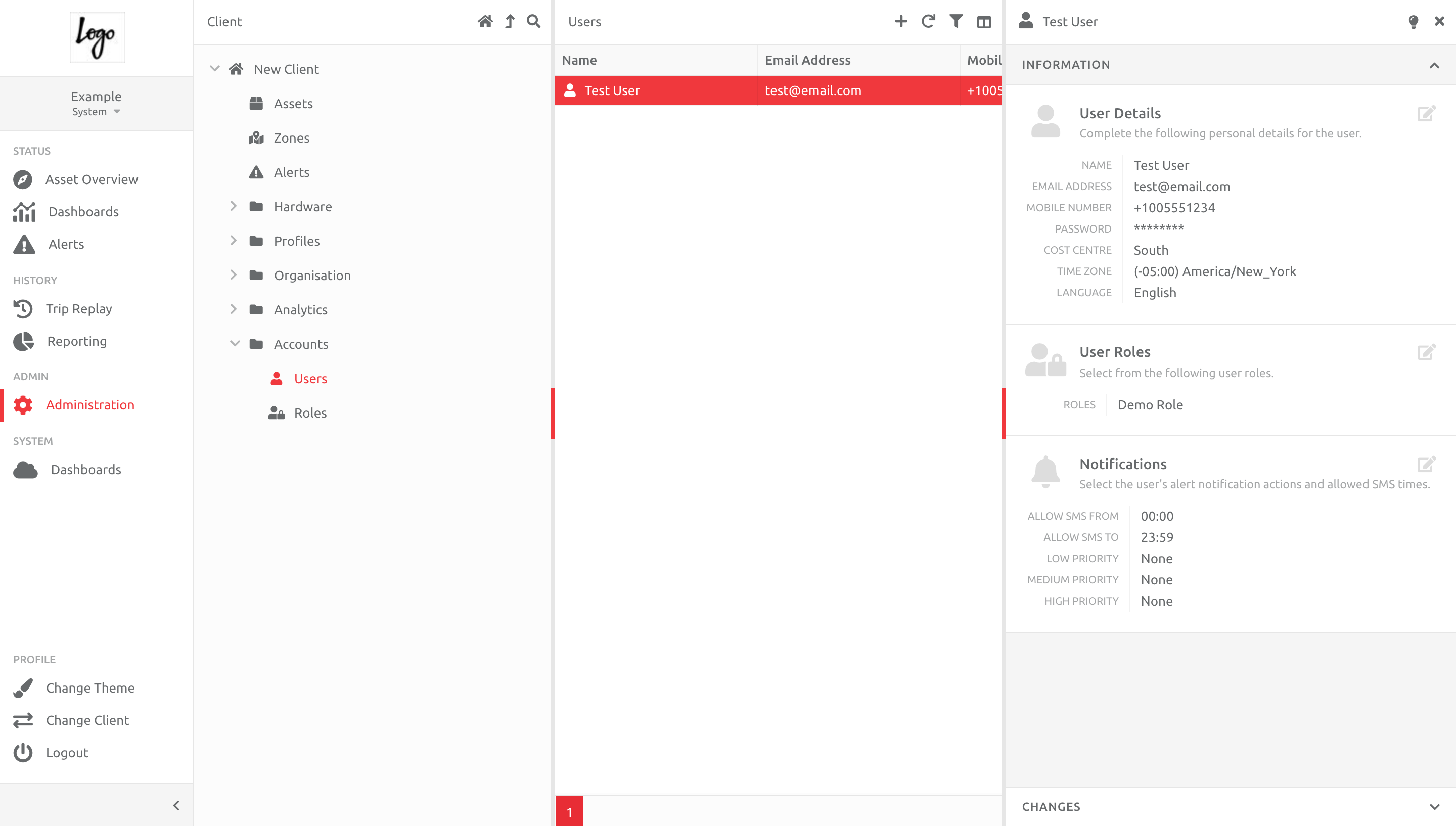The height and width of the screenshot is (826, 1456).
Task: Open the home view in the Client panel
Action: click(x=485, y=21)
